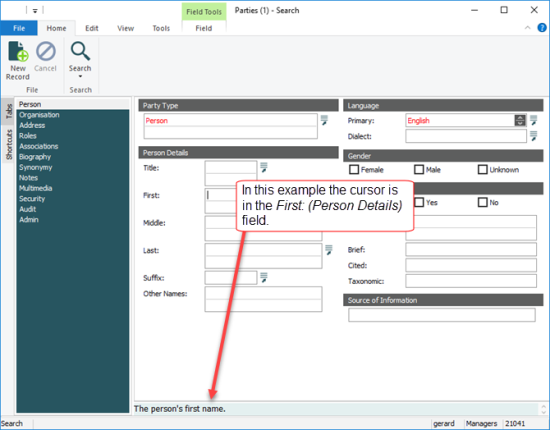Screen dimensions: 550x430
Task: Open the Last name lookup icon
Action: coord(329,250)
